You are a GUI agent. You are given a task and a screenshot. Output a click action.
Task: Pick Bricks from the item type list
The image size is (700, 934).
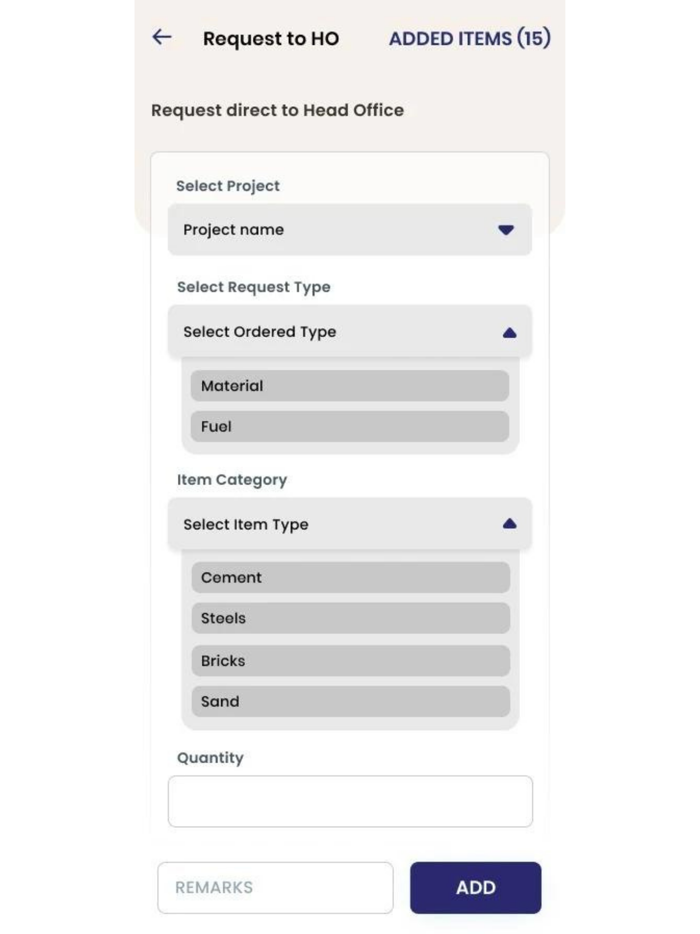(350, 661)
